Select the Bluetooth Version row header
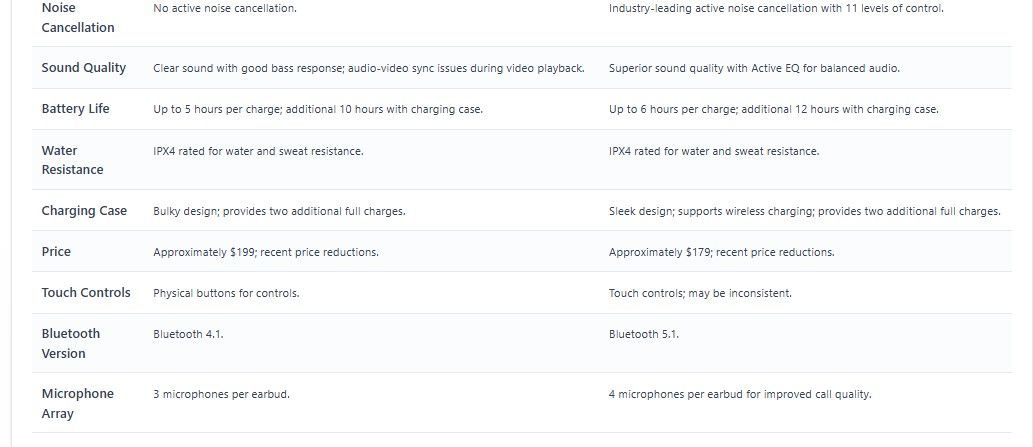 coord(70,343)
